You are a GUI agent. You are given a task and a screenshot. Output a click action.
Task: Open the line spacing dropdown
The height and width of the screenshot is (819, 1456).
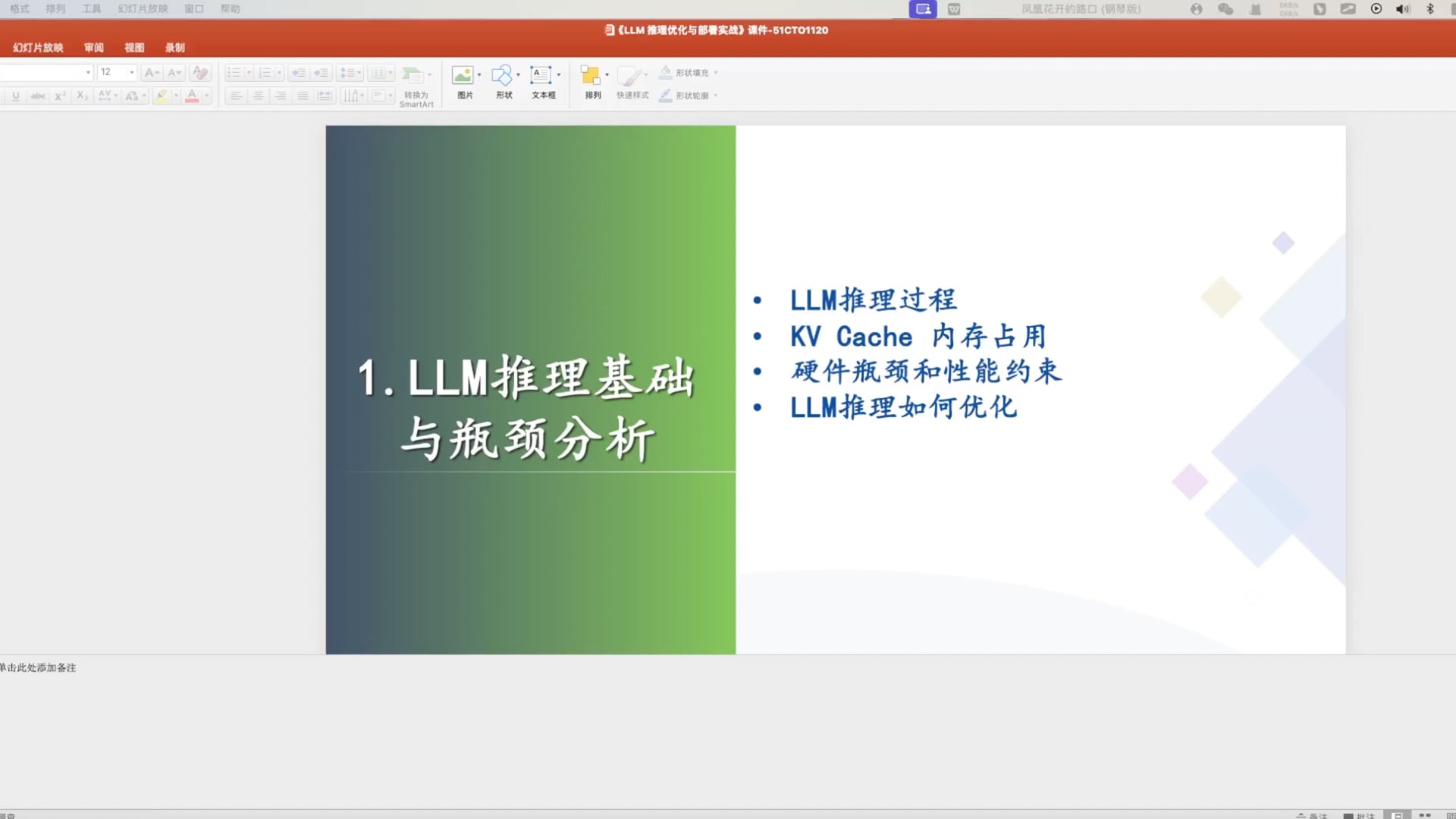[359, 72]
